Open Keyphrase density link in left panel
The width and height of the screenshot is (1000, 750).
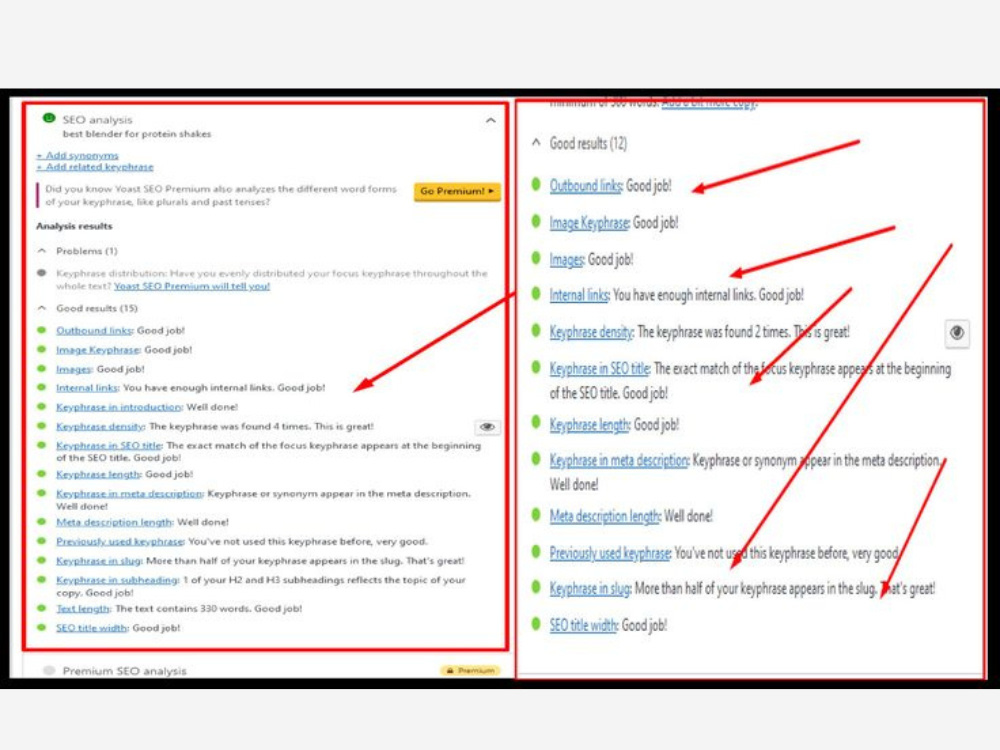(100, 426)
